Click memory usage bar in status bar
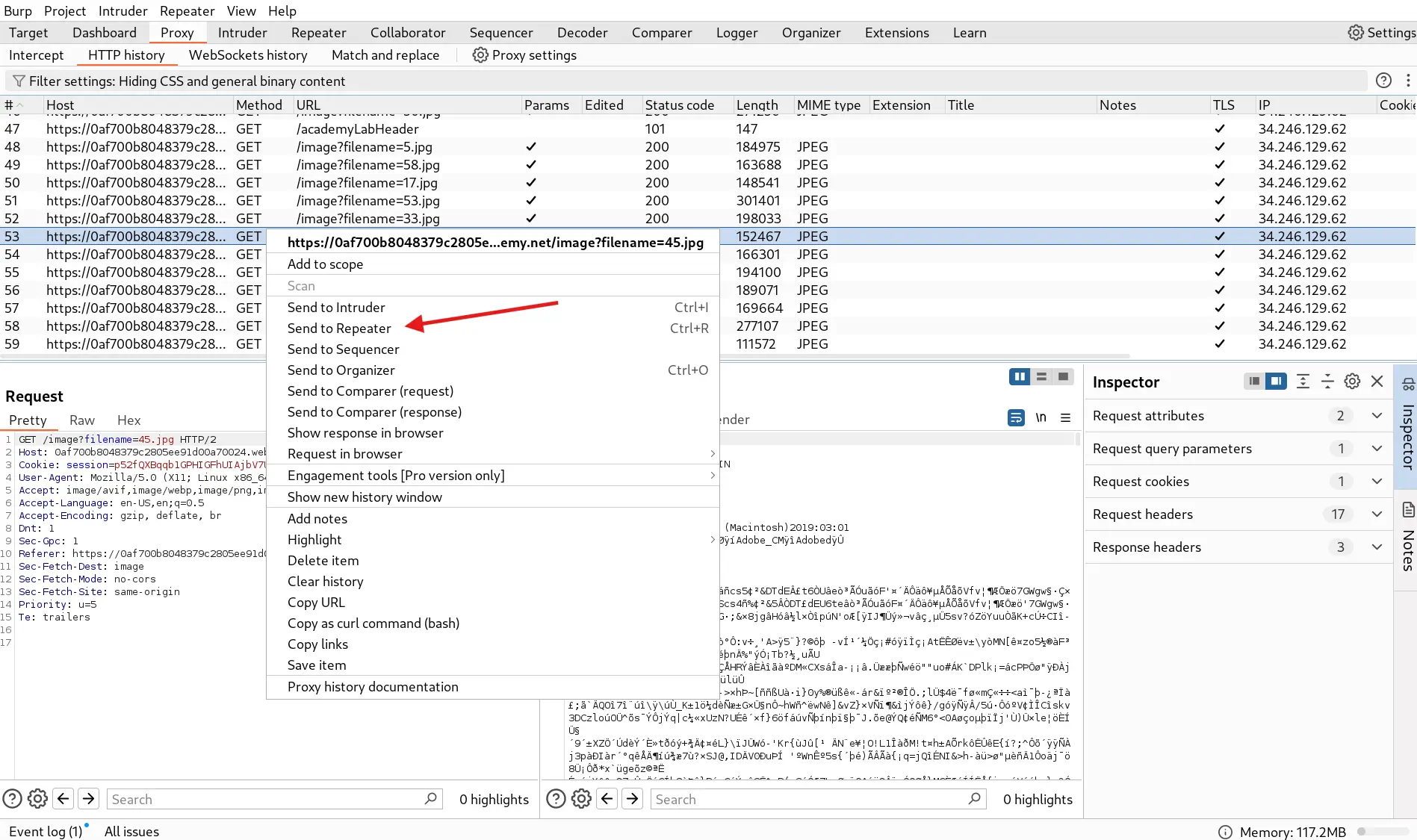The width and height of the screenshot is (1417, 840). coord(1383,831)
